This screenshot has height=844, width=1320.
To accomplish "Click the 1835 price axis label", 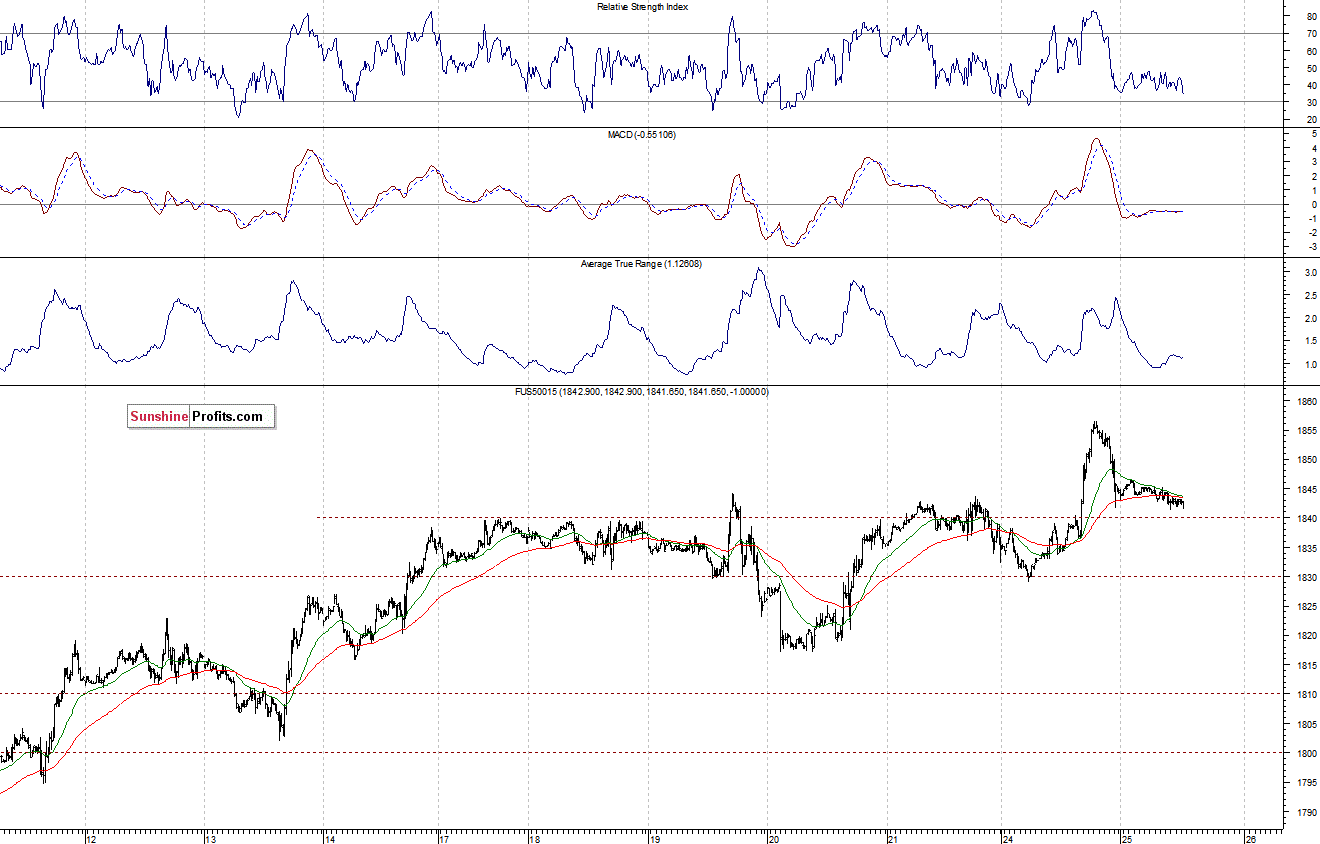I will point(1306,548).
